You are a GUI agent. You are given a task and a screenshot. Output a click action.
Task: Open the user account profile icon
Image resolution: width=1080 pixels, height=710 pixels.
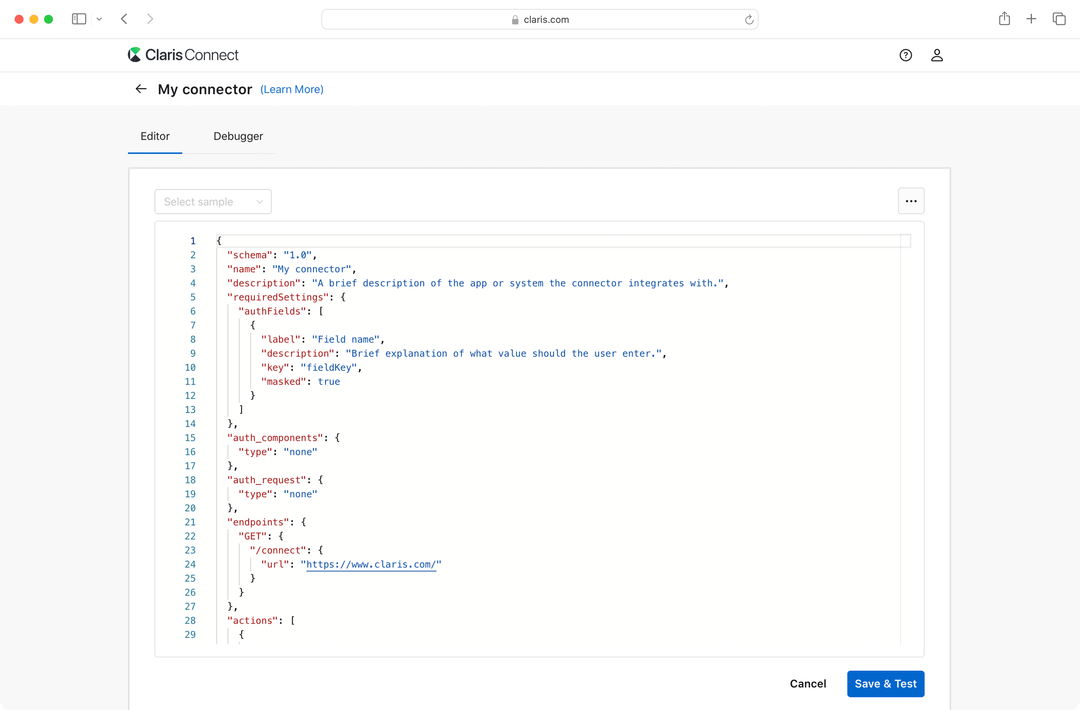point(937,55)
